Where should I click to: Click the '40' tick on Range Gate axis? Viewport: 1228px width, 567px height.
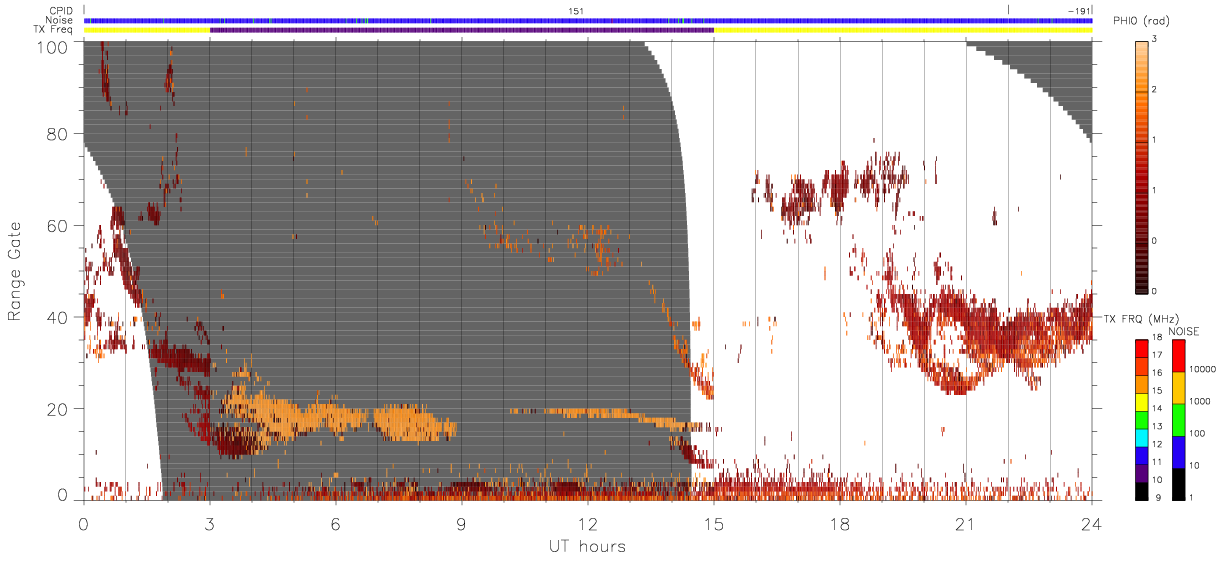(x=59, y=318)
